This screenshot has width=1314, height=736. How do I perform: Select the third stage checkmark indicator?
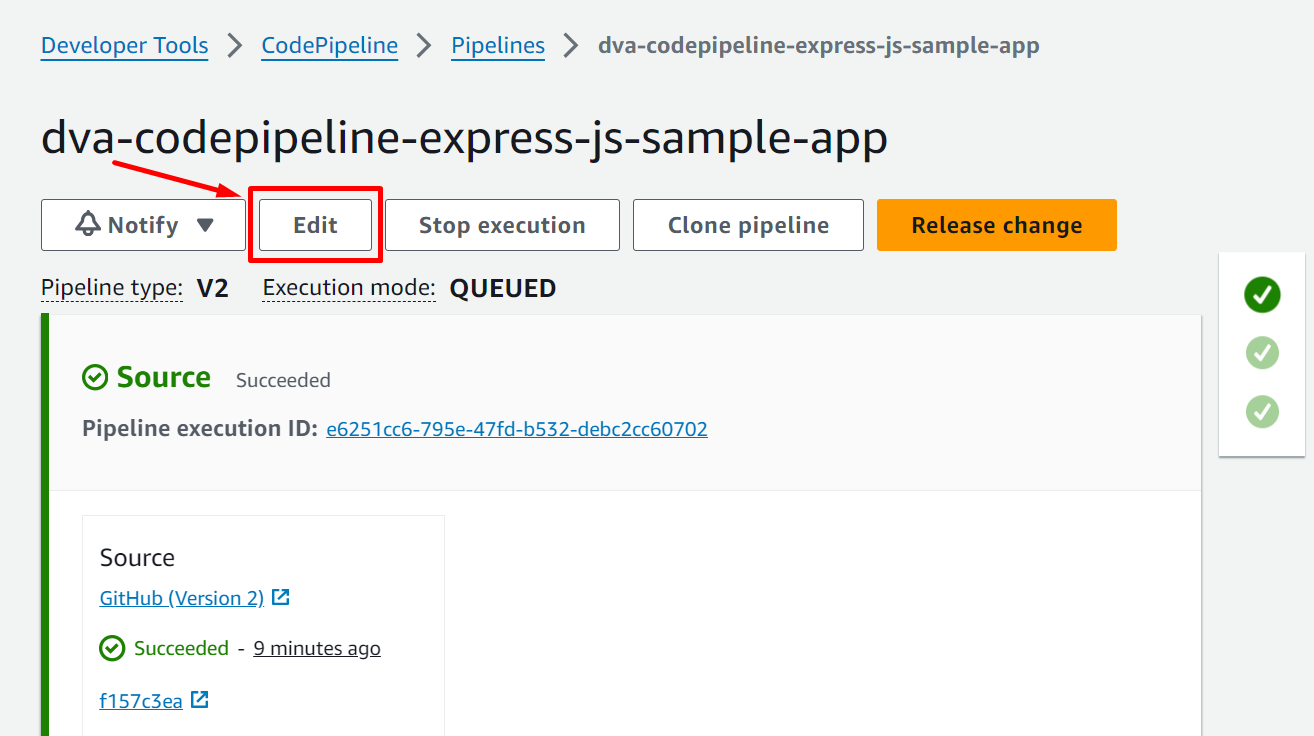point(1262,411)
